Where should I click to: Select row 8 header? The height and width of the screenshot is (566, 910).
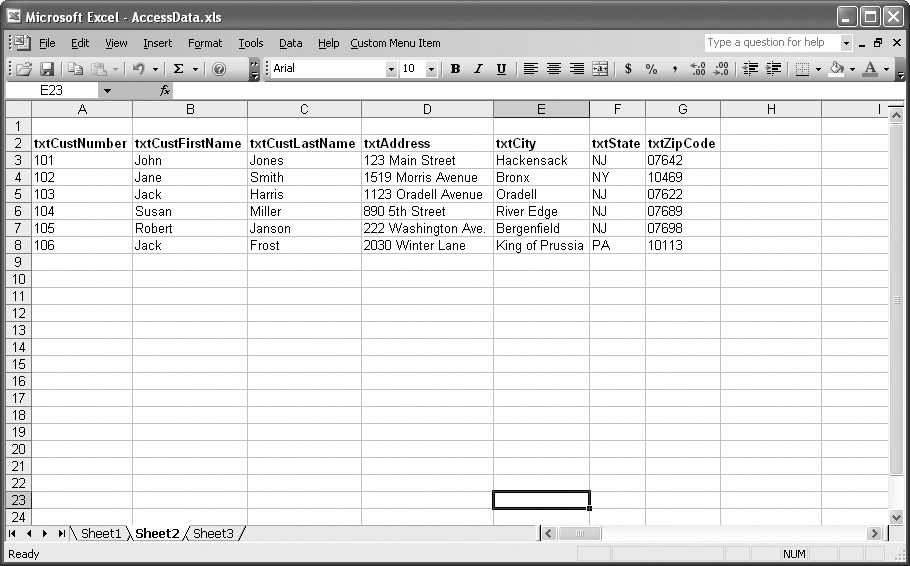pyautogui.click(x=16, y=245)
